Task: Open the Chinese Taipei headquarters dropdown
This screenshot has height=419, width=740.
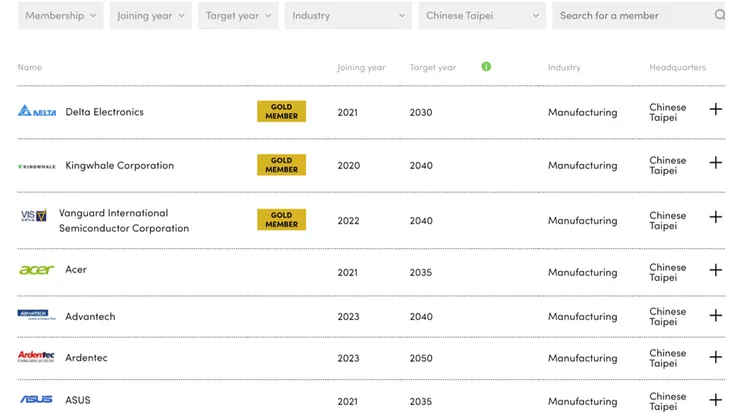Action: pos(482,16)
